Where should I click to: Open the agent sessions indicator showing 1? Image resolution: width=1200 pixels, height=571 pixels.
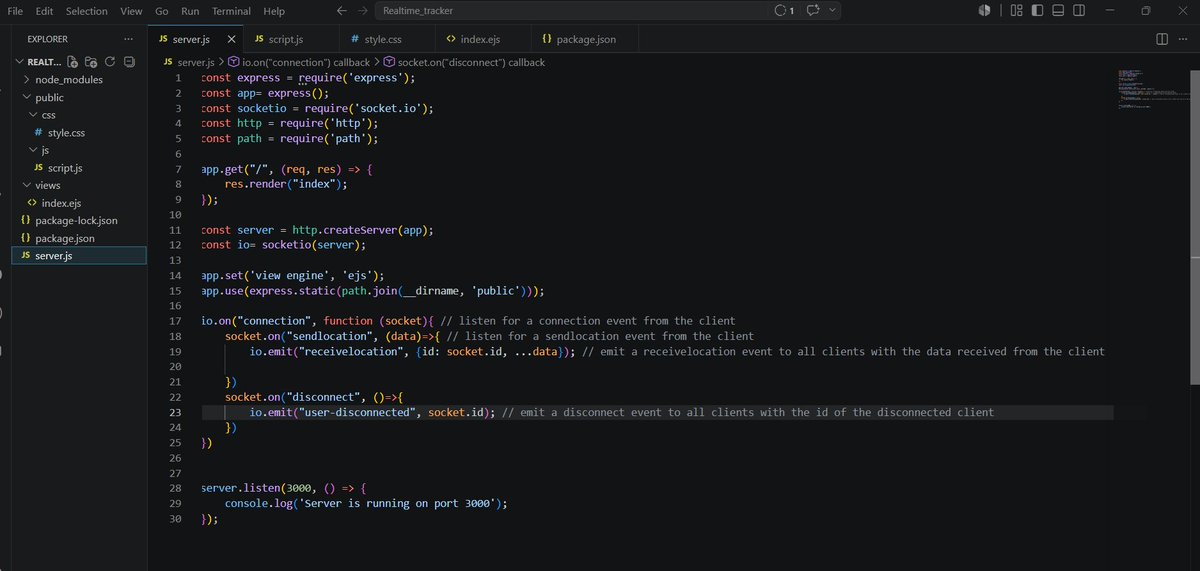[784, 11]
